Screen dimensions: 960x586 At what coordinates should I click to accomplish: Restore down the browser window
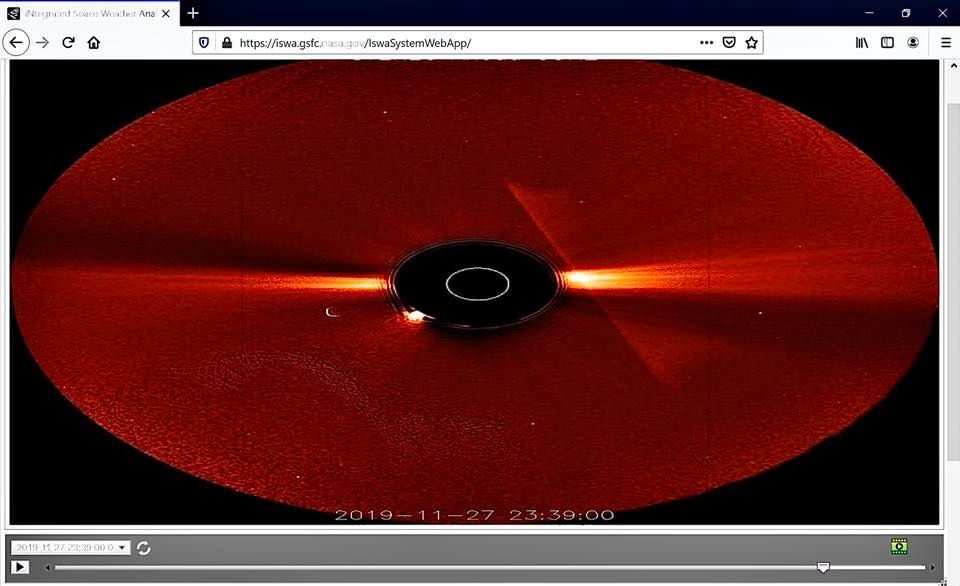pos(906,13)
